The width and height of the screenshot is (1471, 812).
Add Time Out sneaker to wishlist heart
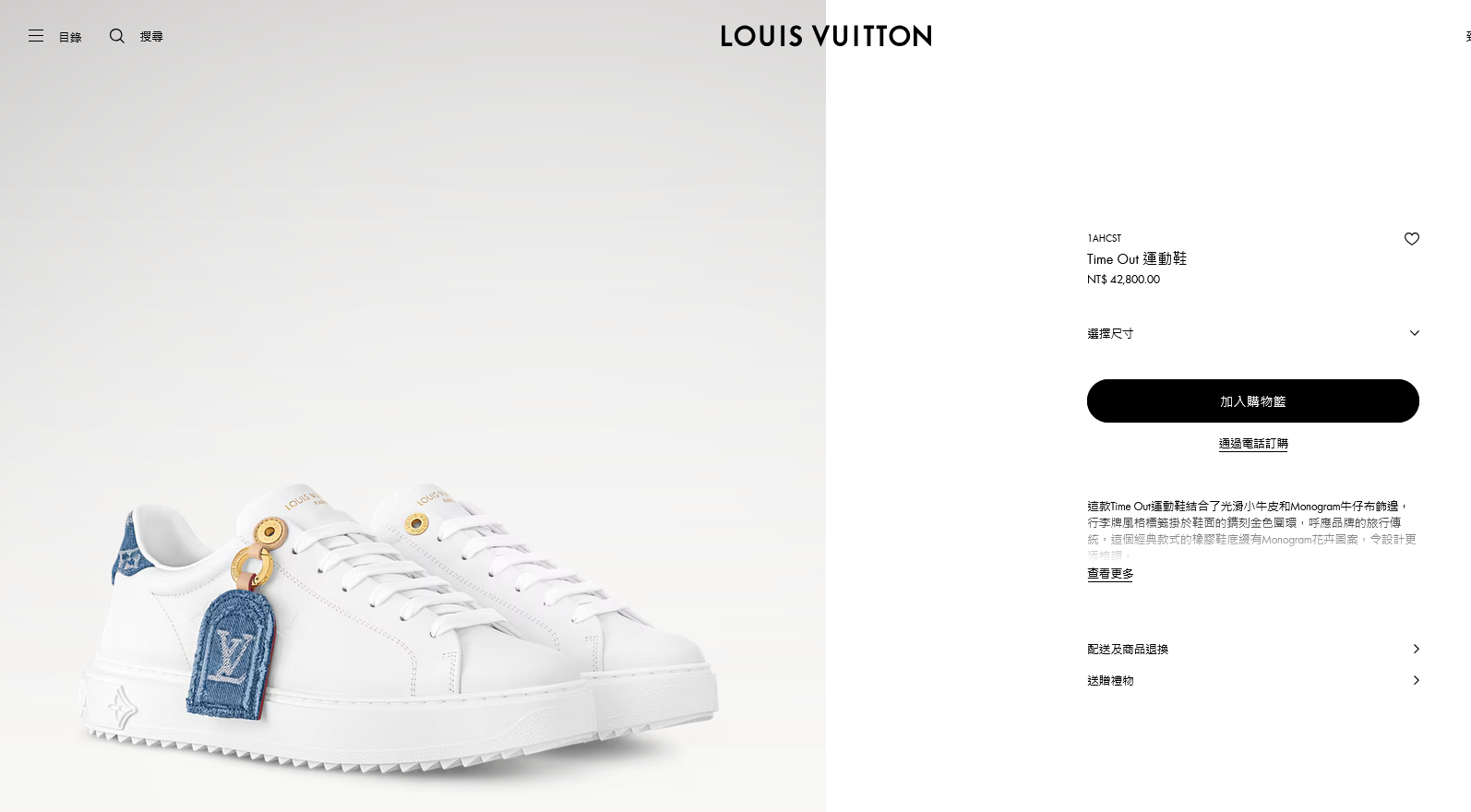1411,239
